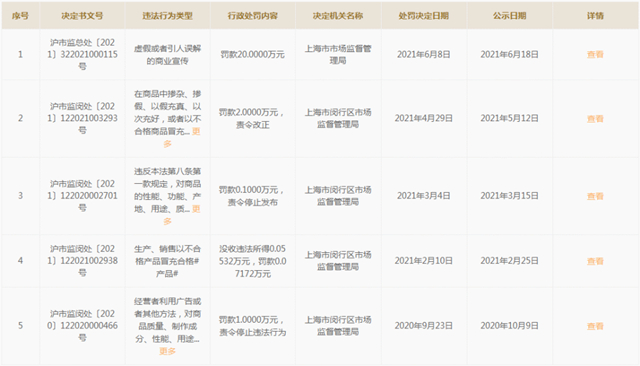Click the 违反本法第八条第一款规定 violation cell
This screenshot has width=640, height=366.
pos(167,196)
